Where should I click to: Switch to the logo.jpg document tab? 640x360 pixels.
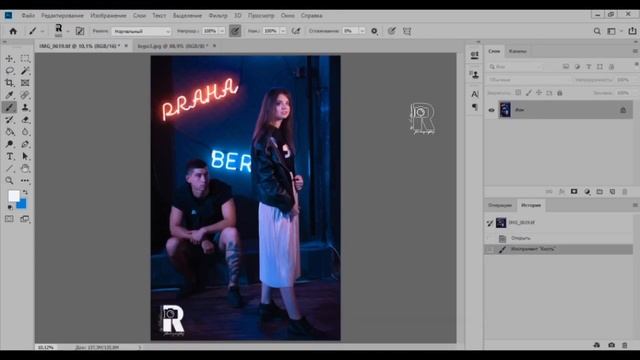(173, 46)
